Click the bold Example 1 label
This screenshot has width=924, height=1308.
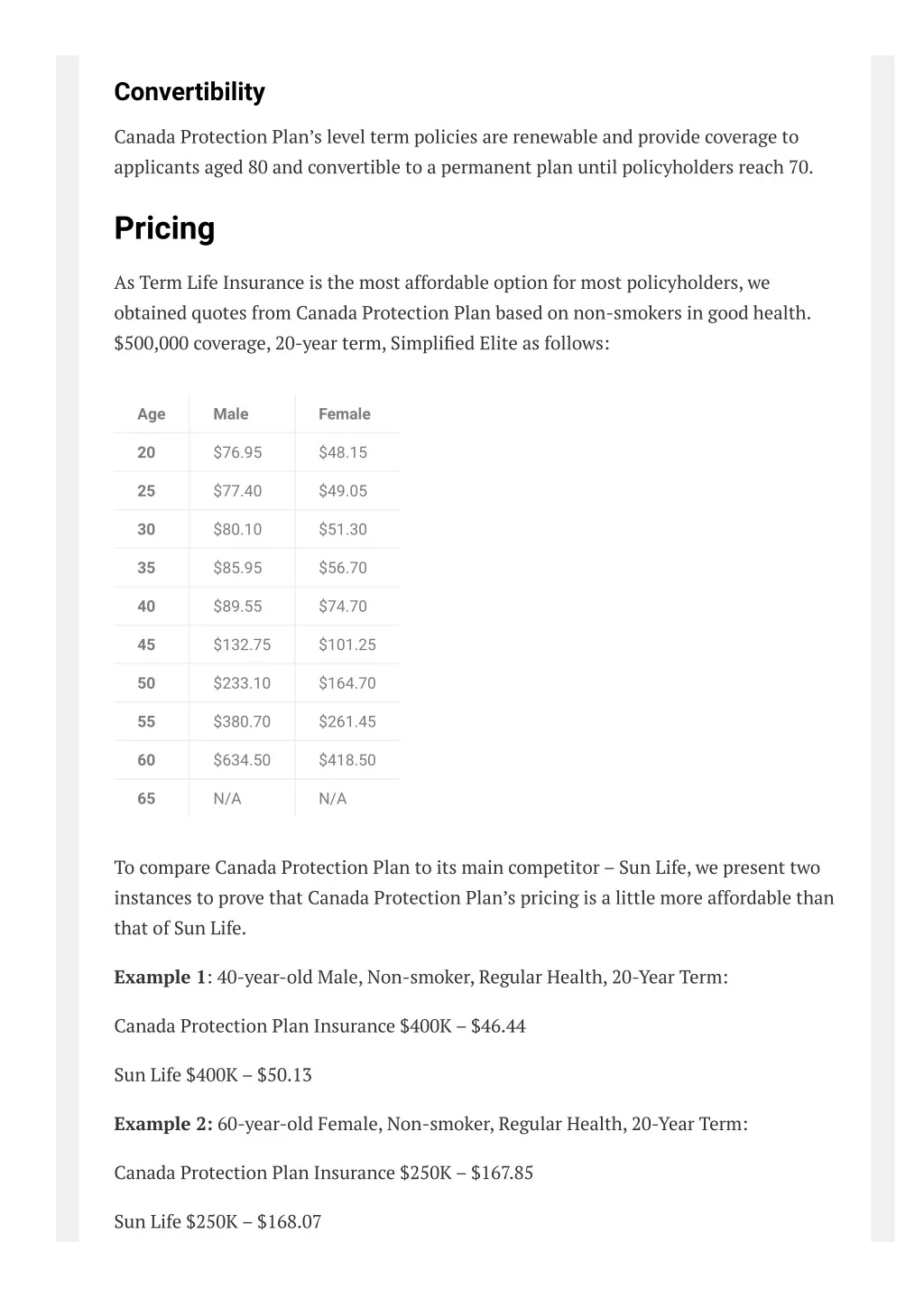click(x=161, y=978)
